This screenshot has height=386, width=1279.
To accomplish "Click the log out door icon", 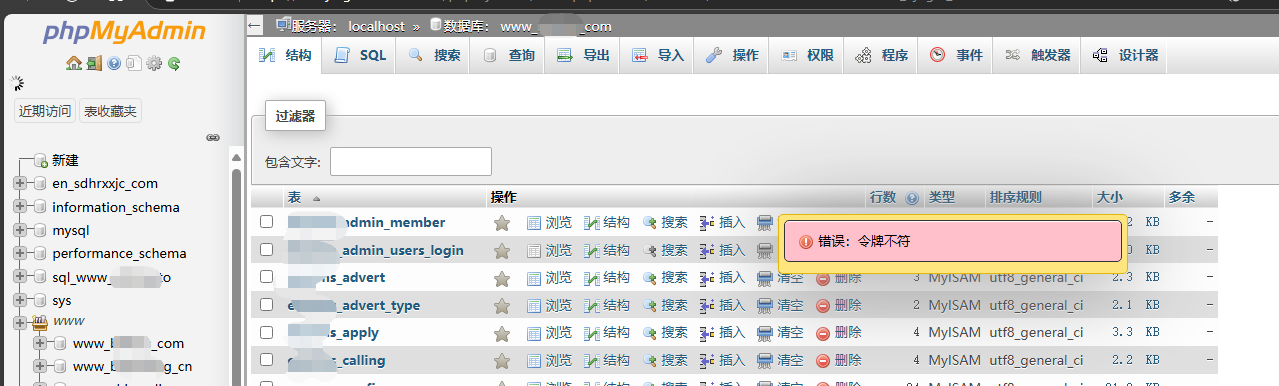I will (x=94, y=63).
